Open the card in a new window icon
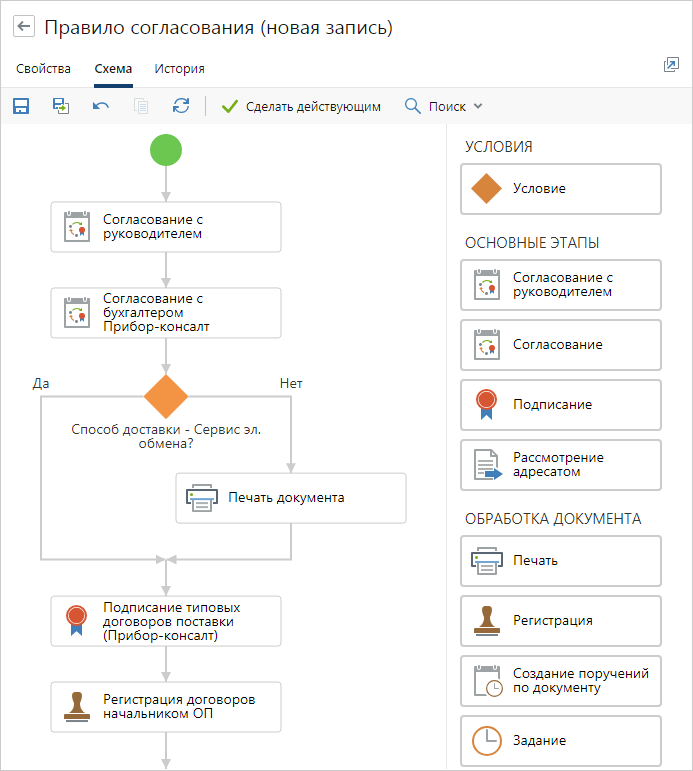693x771 pixels. [x=671, y=65]
